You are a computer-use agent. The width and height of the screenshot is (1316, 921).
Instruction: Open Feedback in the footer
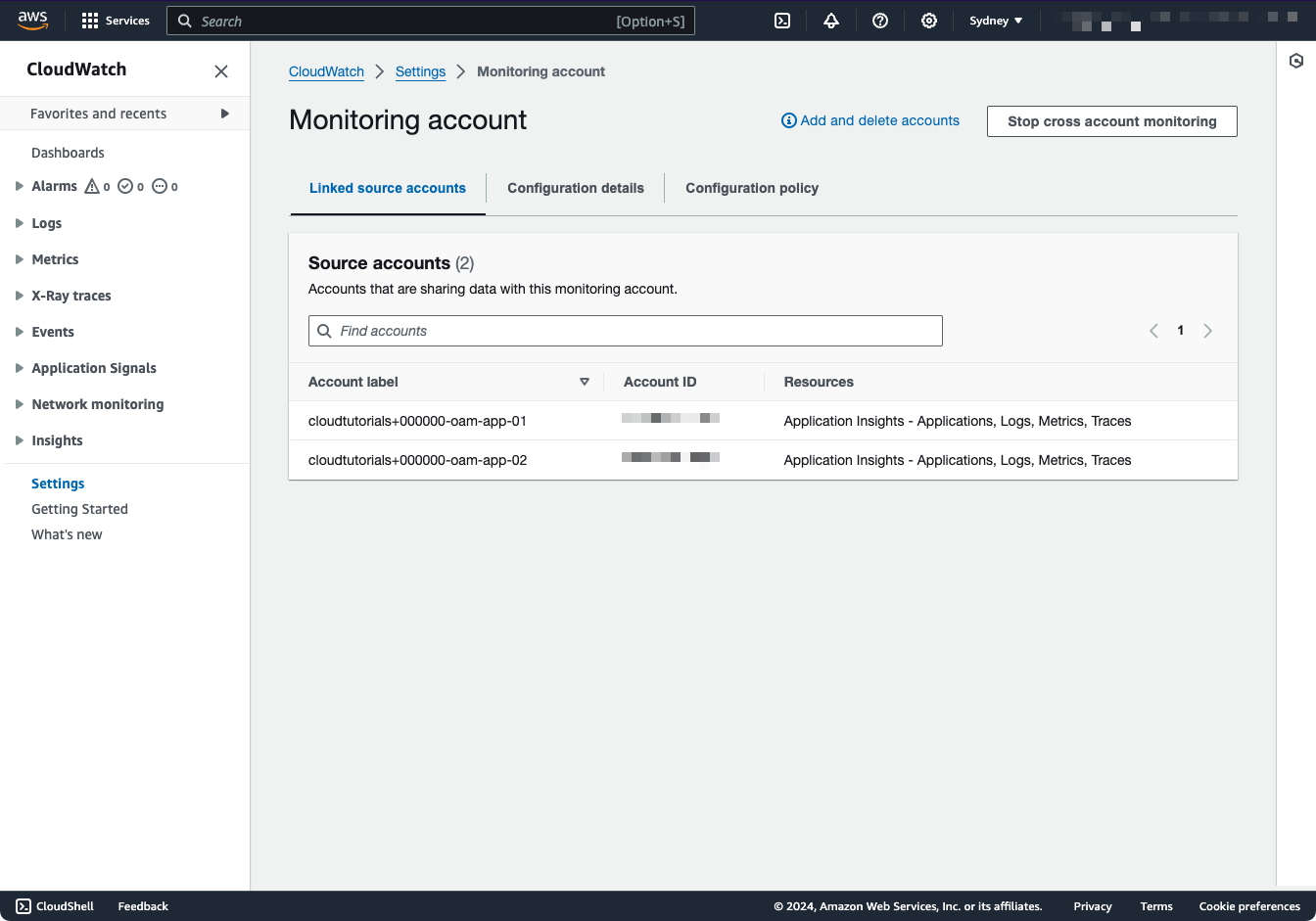point(143,906)
